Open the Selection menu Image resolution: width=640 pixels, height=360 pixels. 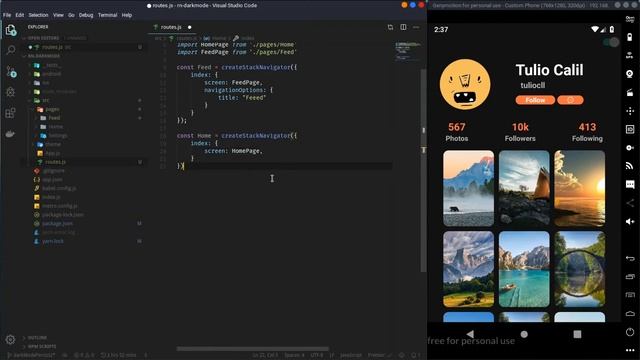(x=38, y=15)
